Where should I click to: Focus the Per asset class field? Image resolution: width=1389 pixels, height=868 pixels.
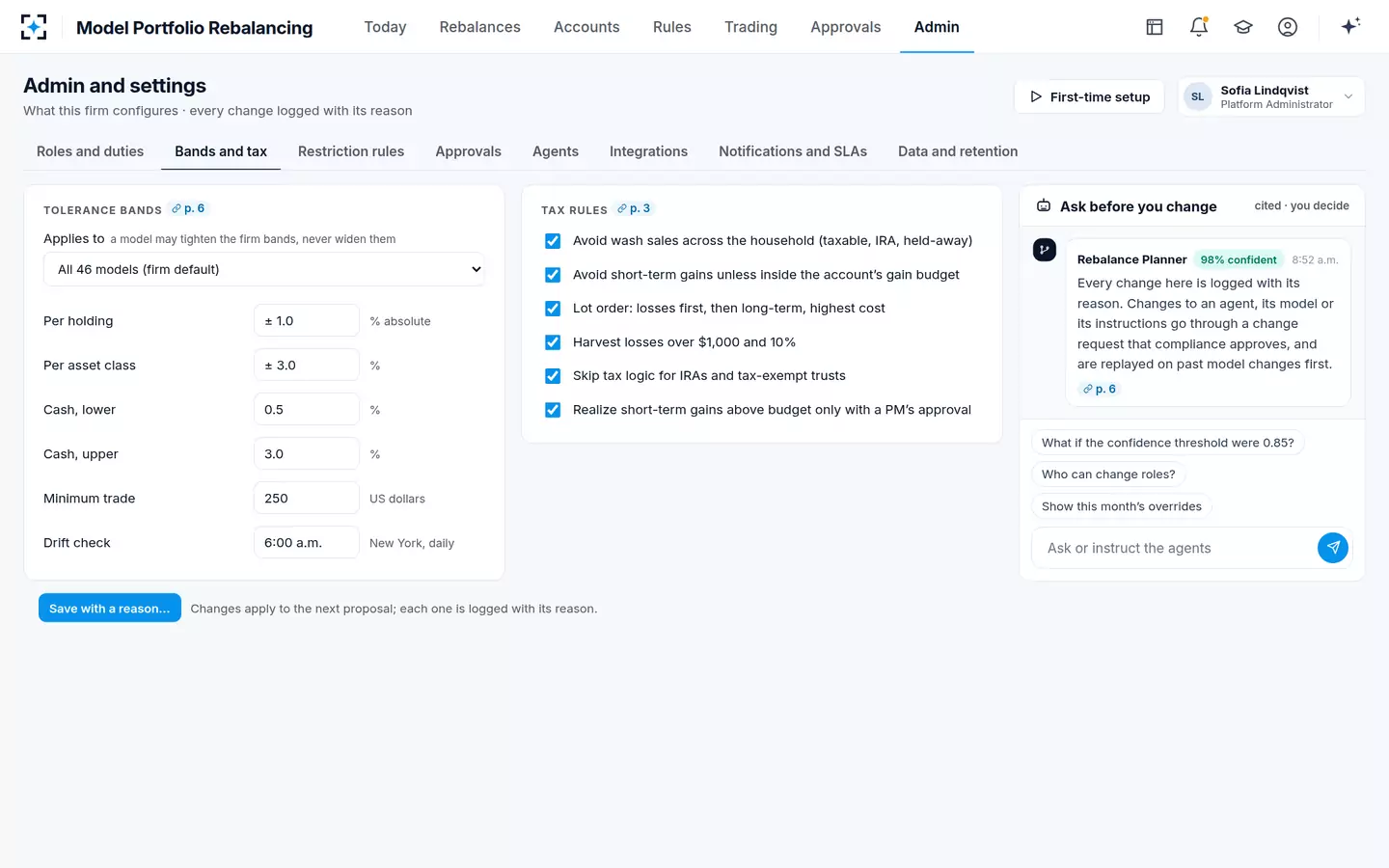click(307, 365)
